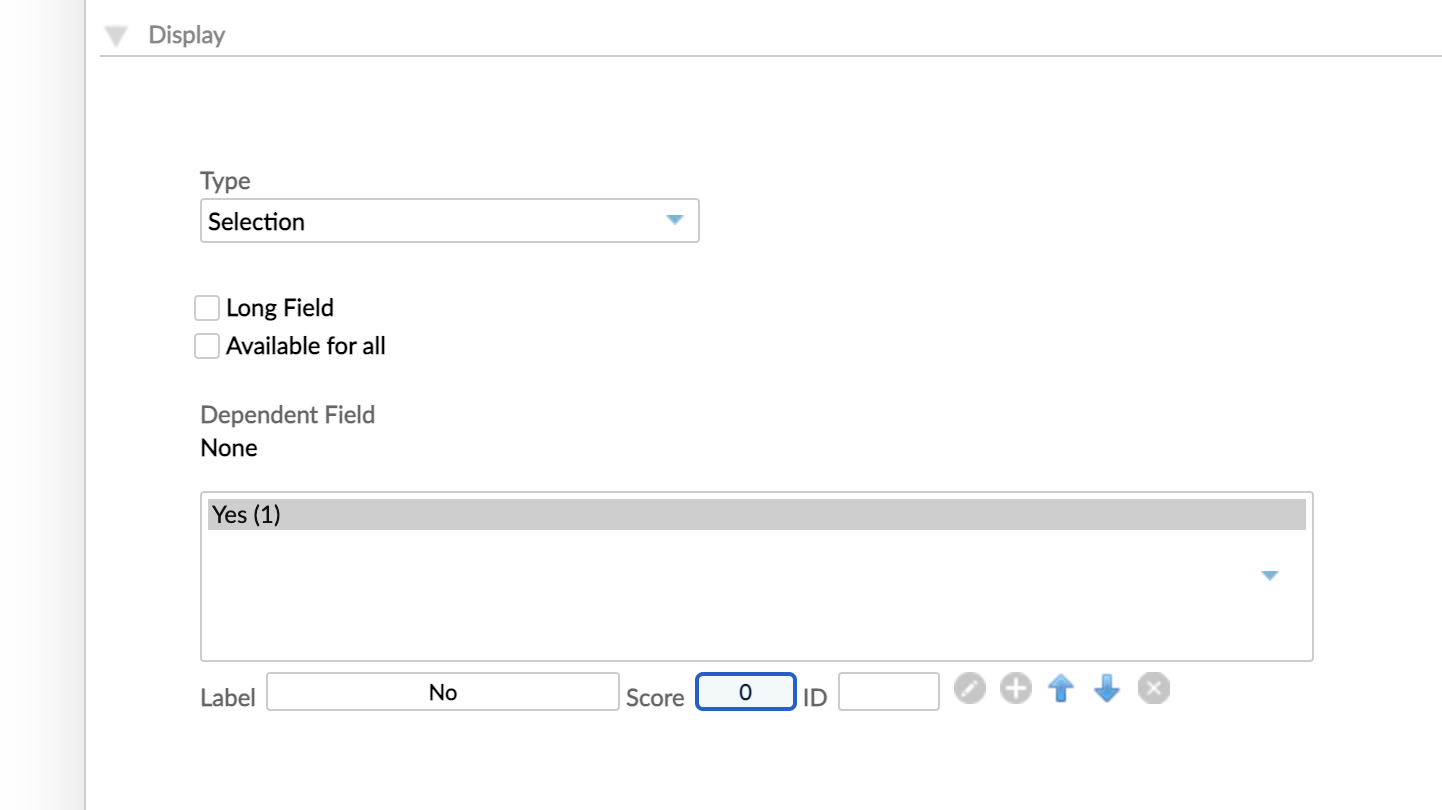This screenshot has height=810, width=1442.
Task: Click the remove option X icon
Action: 1153,688
